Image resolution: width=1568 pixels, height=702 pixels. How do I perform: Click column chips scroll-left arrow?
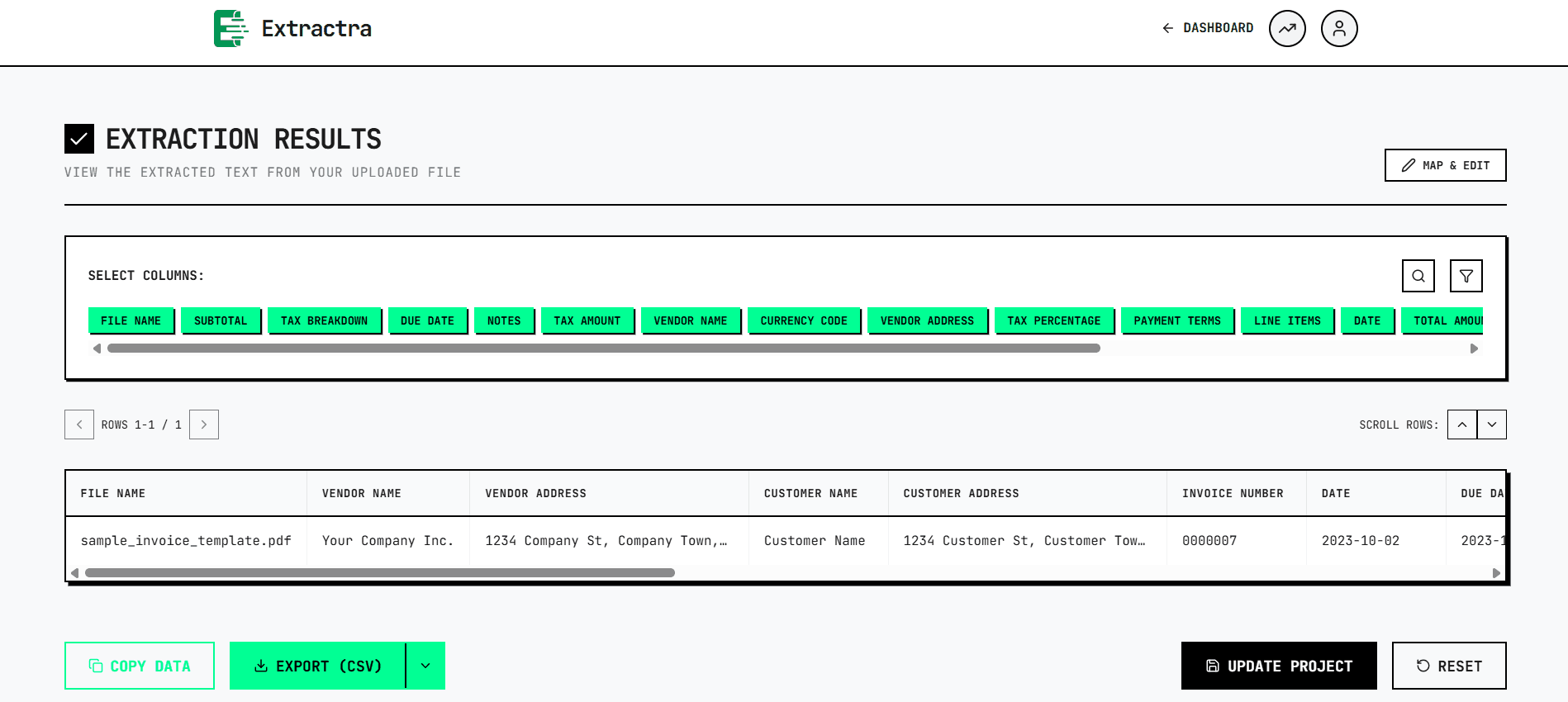click(x=97, y=349)
